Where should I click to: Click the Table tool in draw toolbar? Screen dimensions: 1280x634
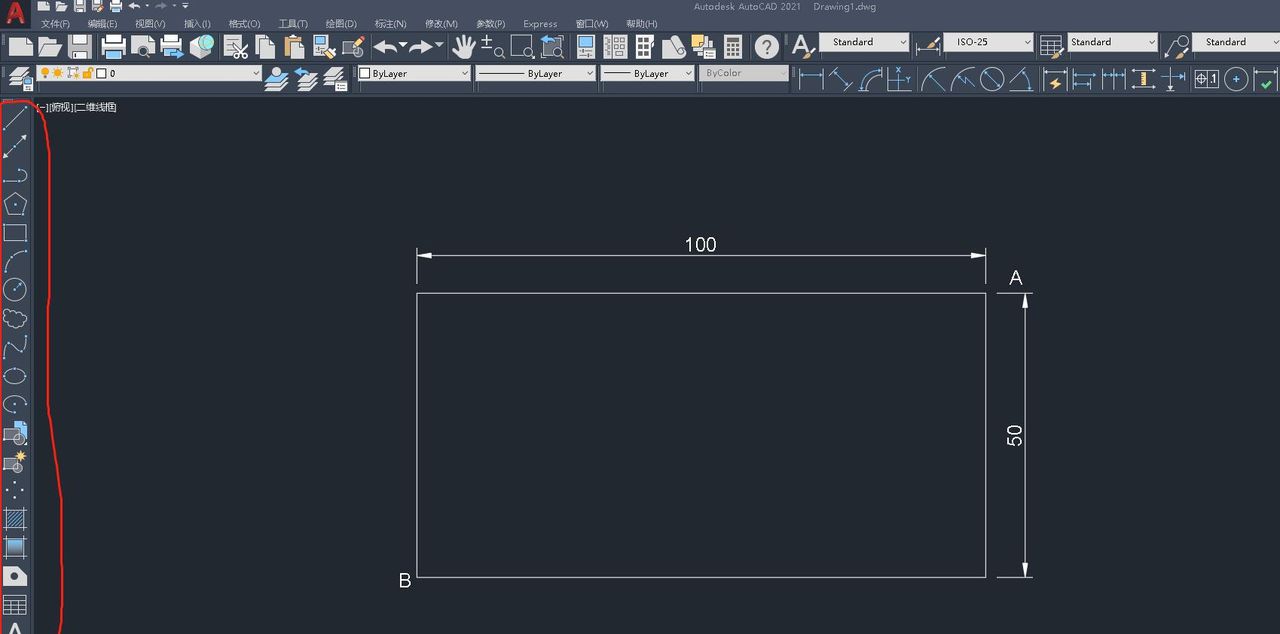(15, 605)
